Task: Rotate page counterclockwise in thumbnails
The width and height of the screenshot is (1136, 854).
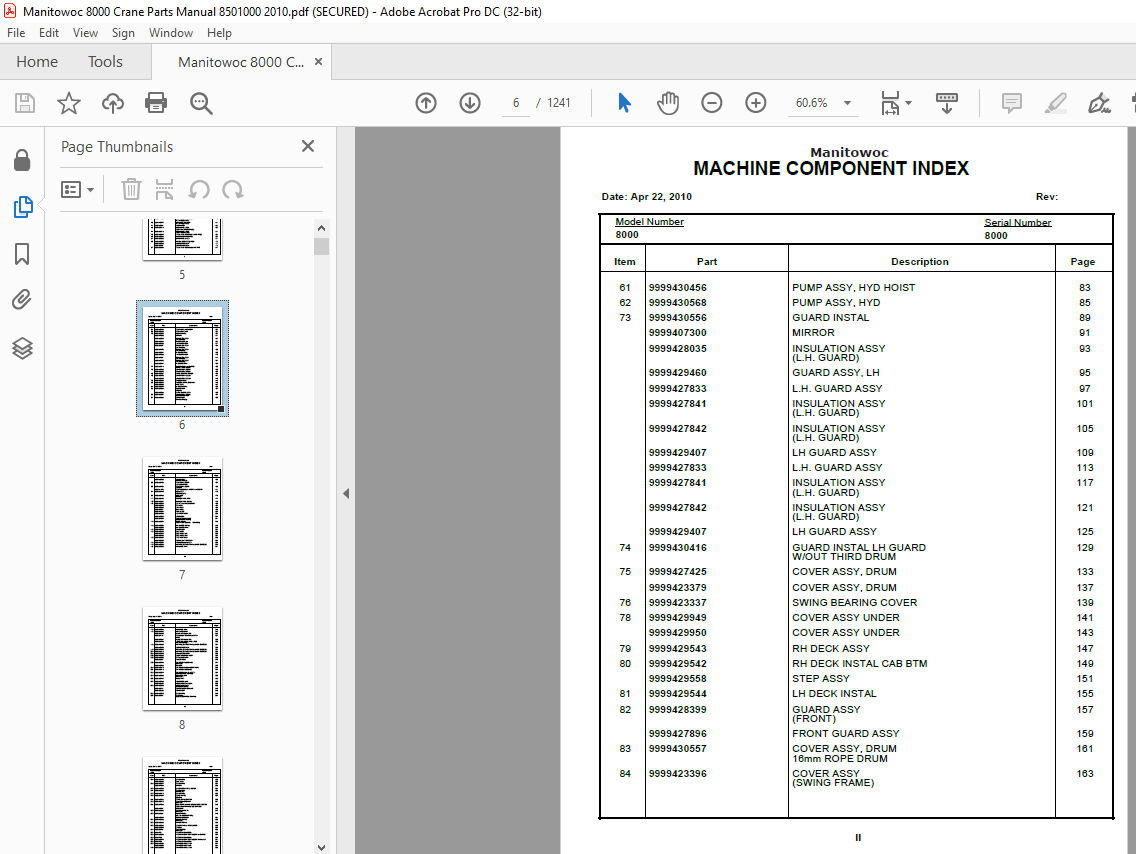Action: [x=199, y=190]
